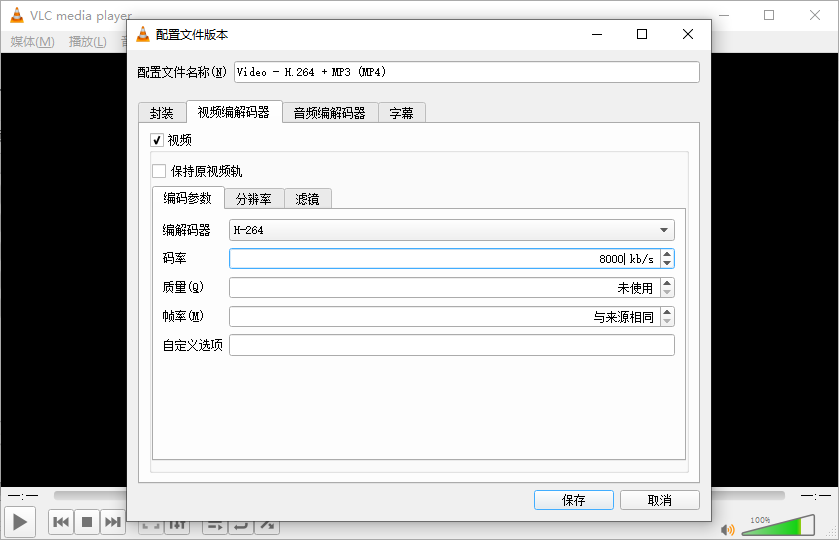Decrease 帧率 with the down arrow

pyautogui.click(x=667, y=321)
